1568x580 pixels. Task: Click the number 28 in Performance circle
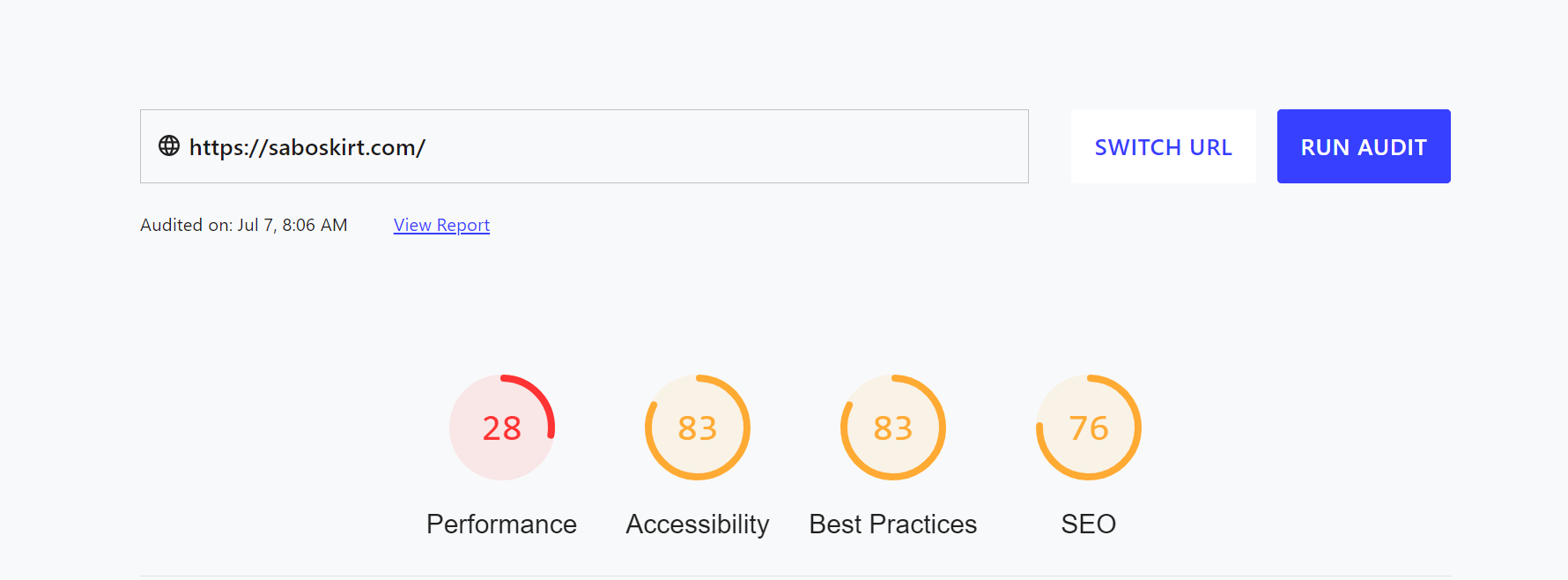(x=501, y=428)
